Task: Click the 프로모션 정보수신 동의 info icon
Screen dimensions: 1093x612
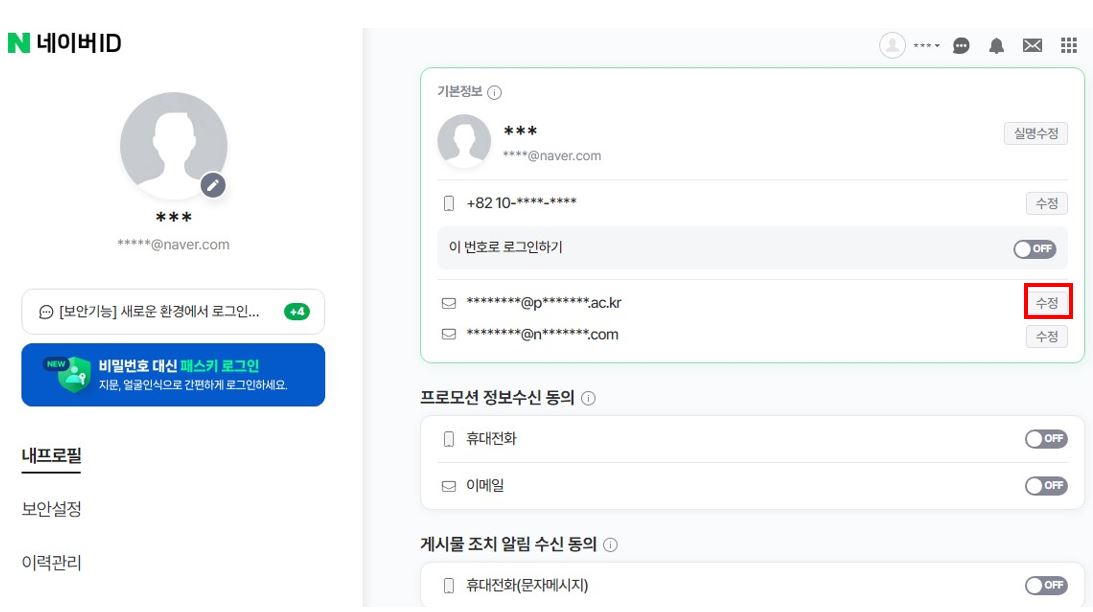Action: click(x=588, y=398)
